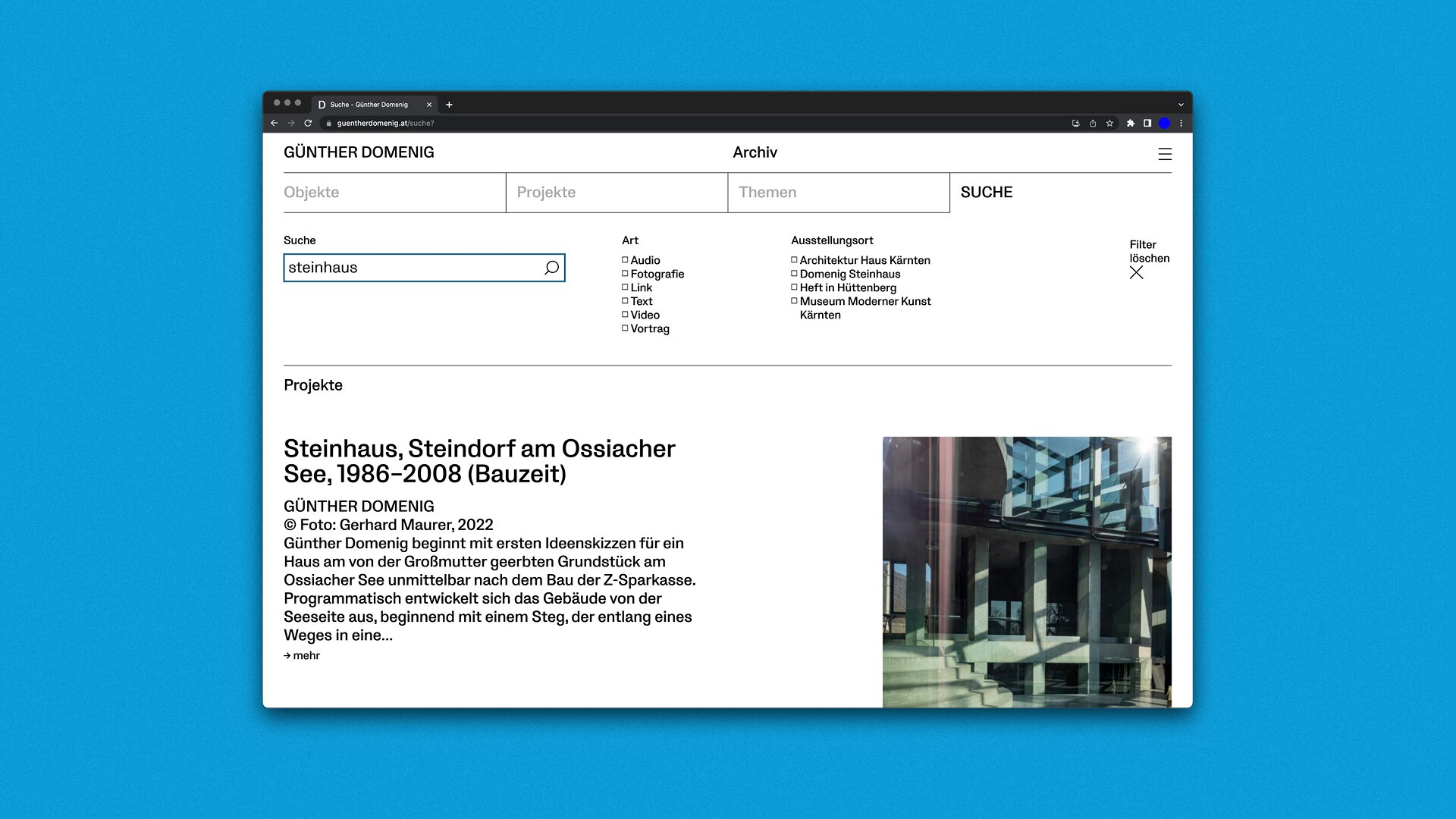Screen dimensions: 1456x819
Task: Tick the Domenig Steinhaus location checkbox
Action: (x=794, y=274)
